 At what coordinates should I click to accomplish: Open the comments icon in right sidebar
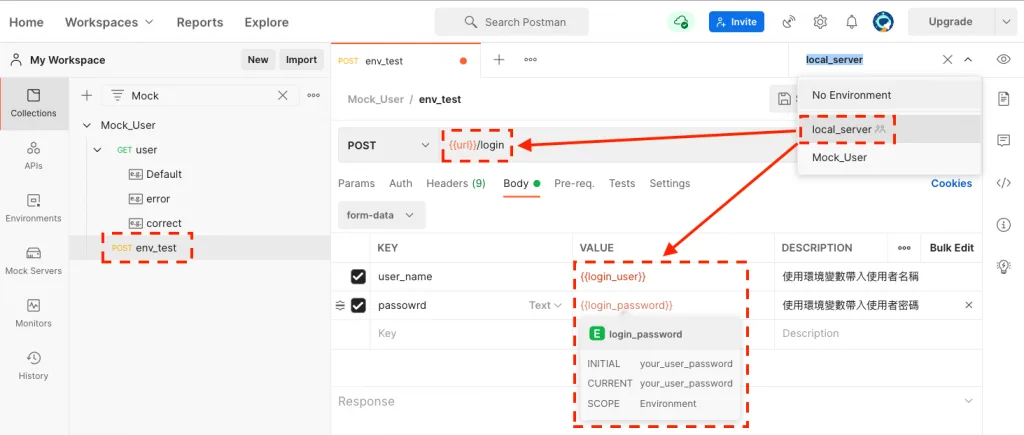(1003, 140)
